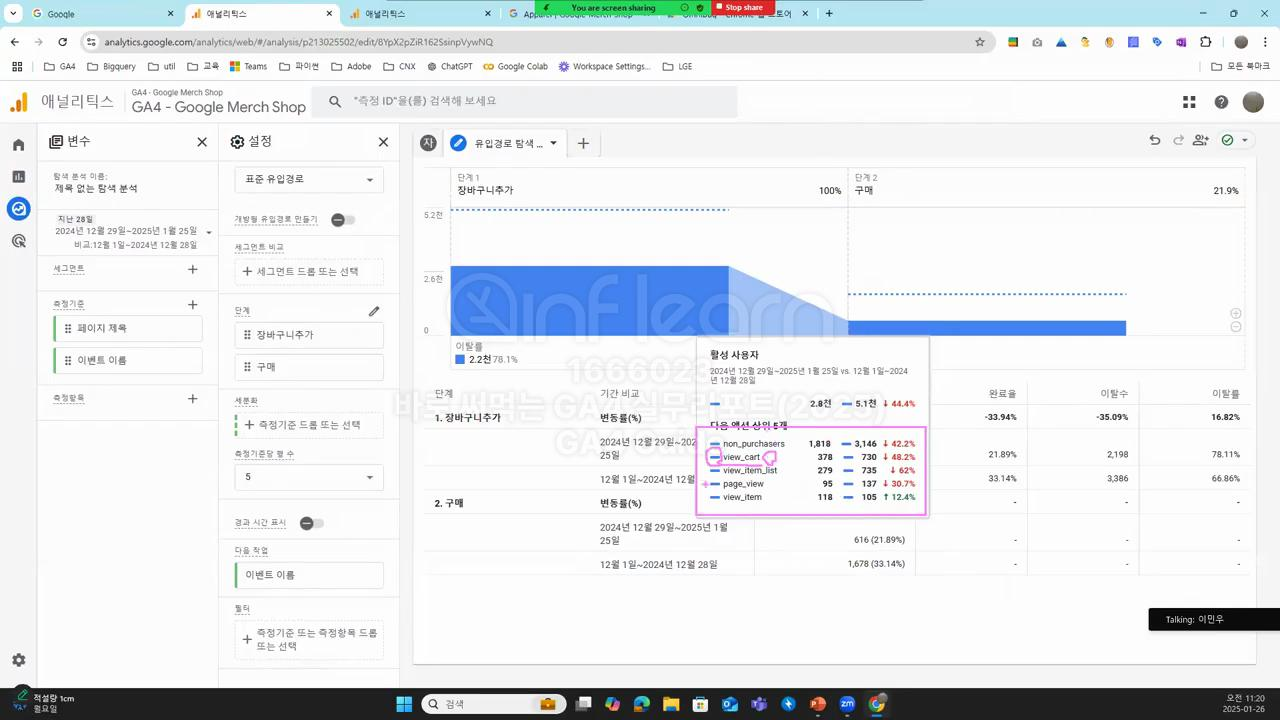Close the 설정 panel
The image size is (1280, 720).
[x=383, y=142]
